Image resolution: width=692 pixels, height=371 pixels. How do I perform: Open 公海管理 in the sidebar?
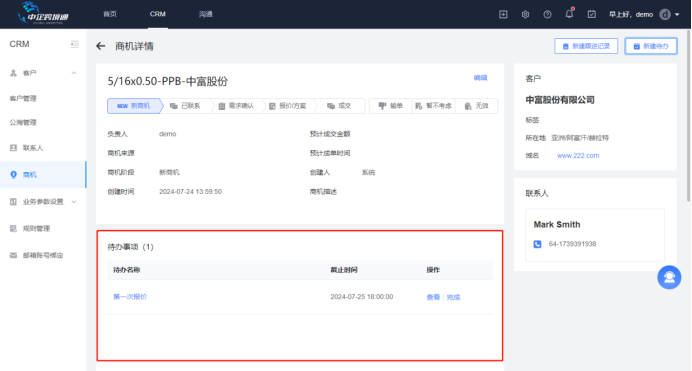pyautogui.click(x=23, y=123)
